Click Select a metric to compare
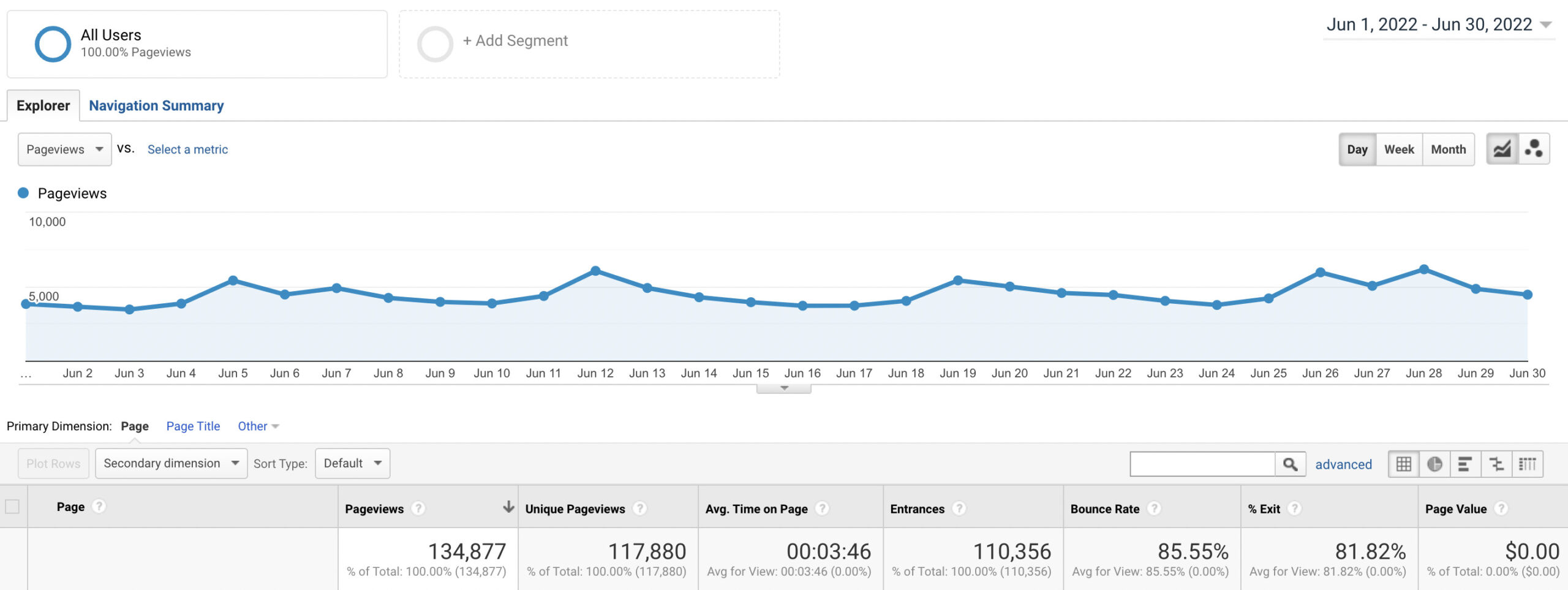The height and width of the screenshot is (590, 1568). click(x=187, y=149)
